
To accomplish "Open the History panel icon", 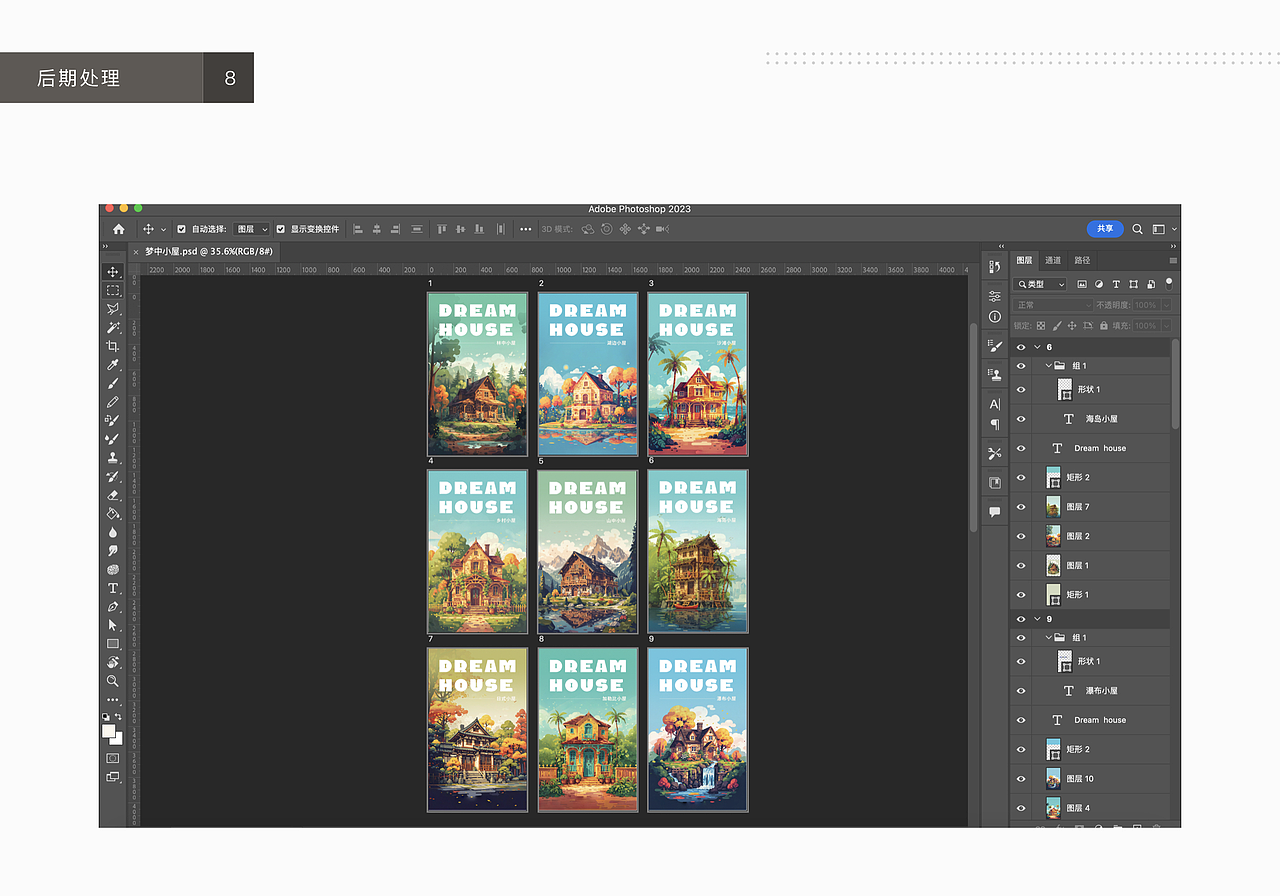I will [x=994, y=266].
